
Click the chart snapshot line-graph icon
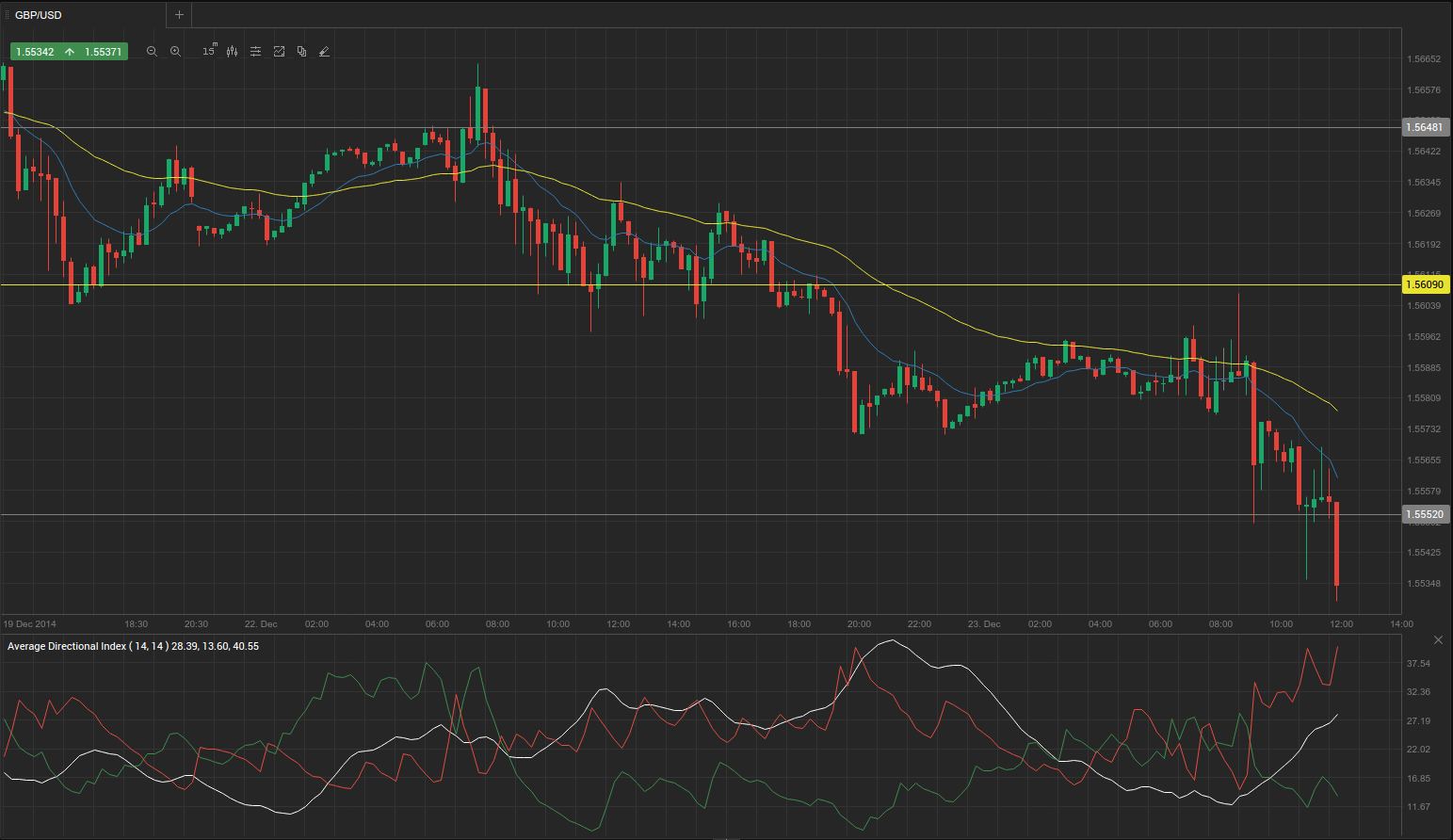click(x=279, y=52)
